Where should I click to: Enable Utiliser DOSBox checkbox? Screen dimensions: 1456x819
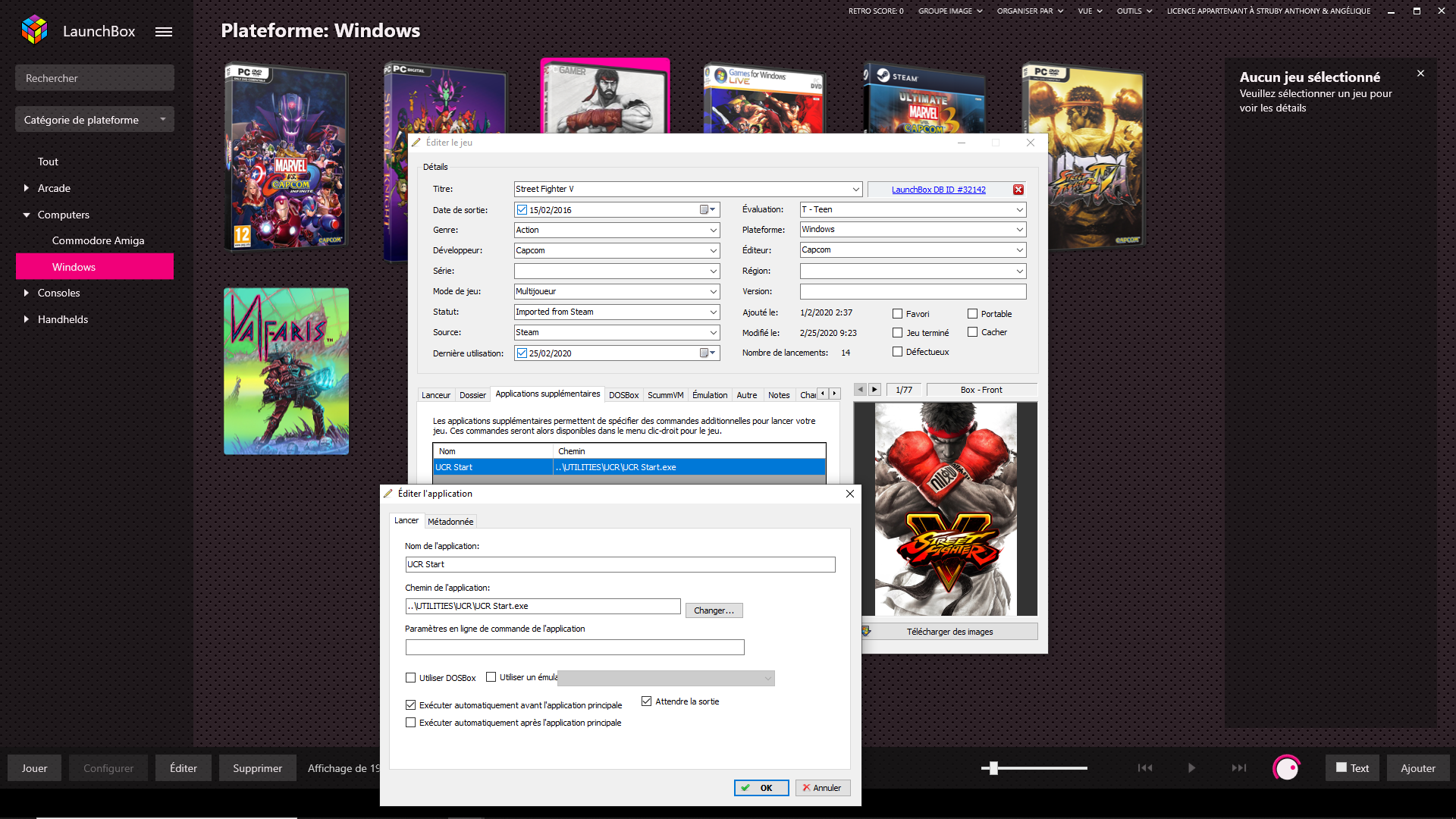click(411, 678)
